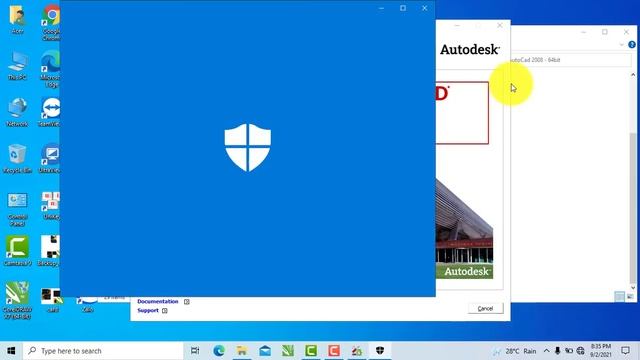The image size is (640, 360).
Task: Select the Zalo desktop shortcut
Action: (x=87, y=304)
